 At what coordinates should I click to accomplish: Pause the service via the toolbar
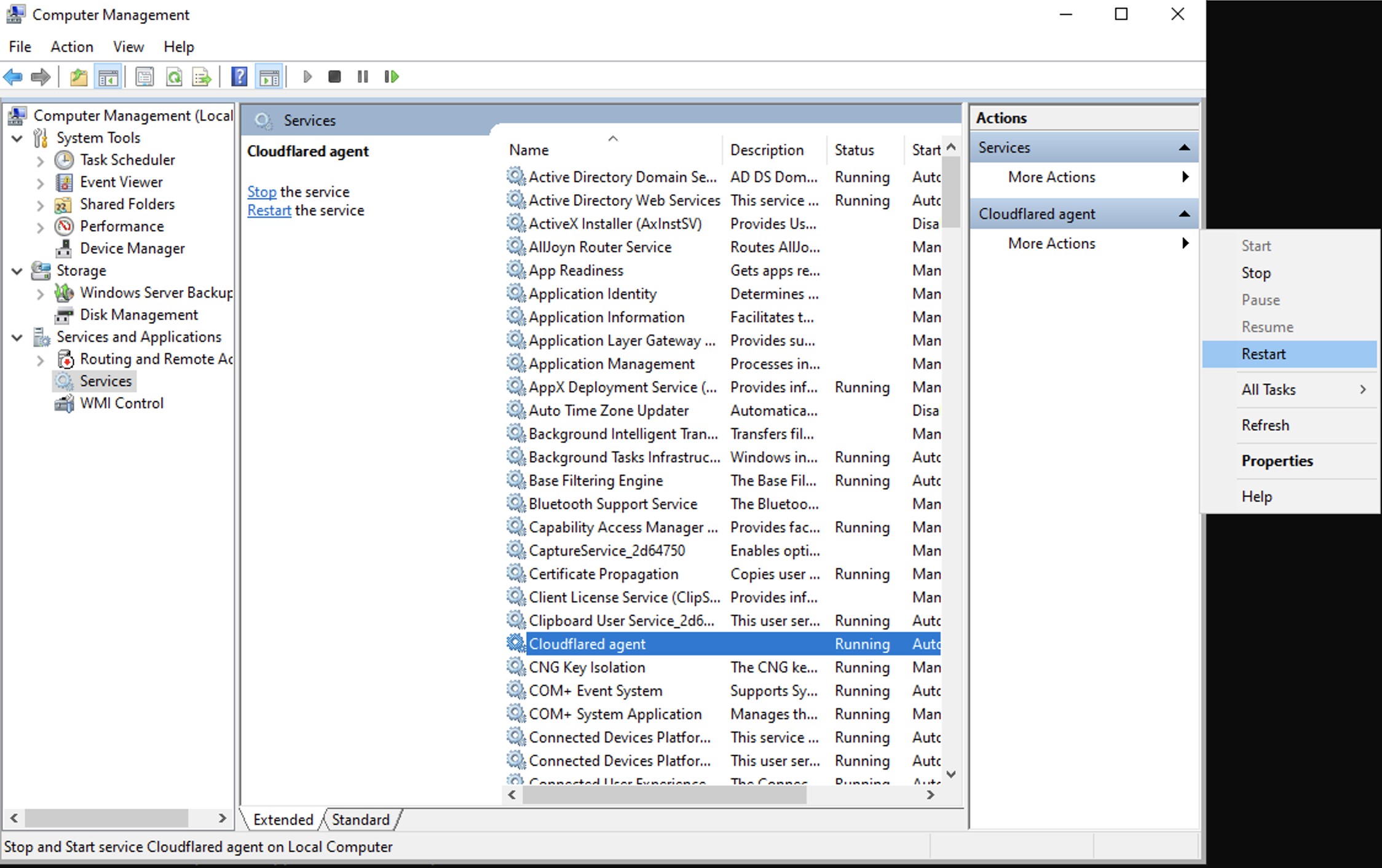(362, 76)
